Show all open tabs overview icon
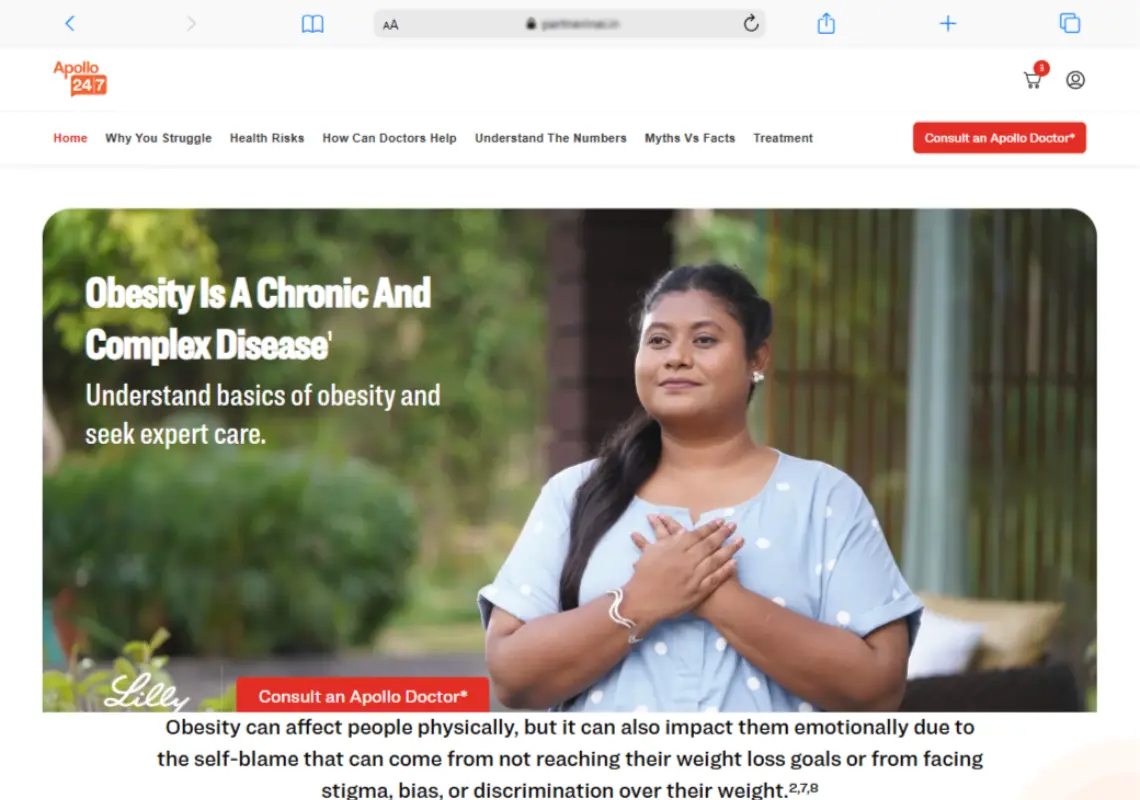 coord(1069,23)
